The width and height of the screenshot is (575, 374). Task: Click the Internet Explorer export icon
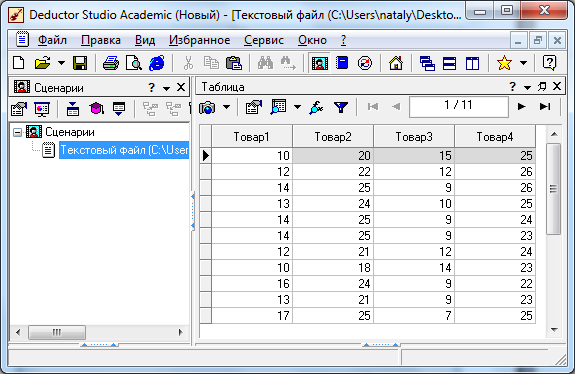click(157, 63)
